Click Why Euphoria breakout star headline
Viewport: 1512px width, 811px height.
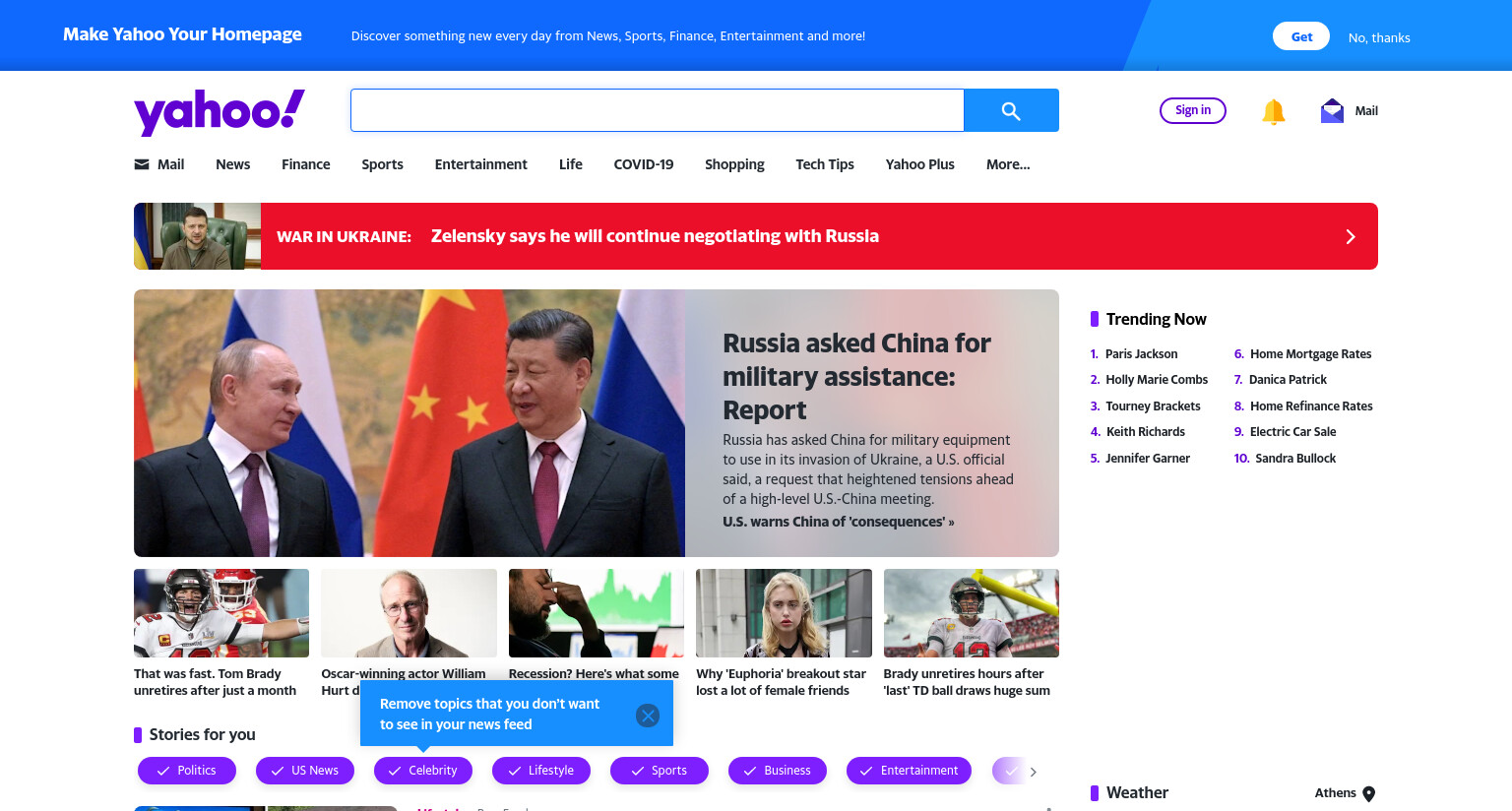781,682
